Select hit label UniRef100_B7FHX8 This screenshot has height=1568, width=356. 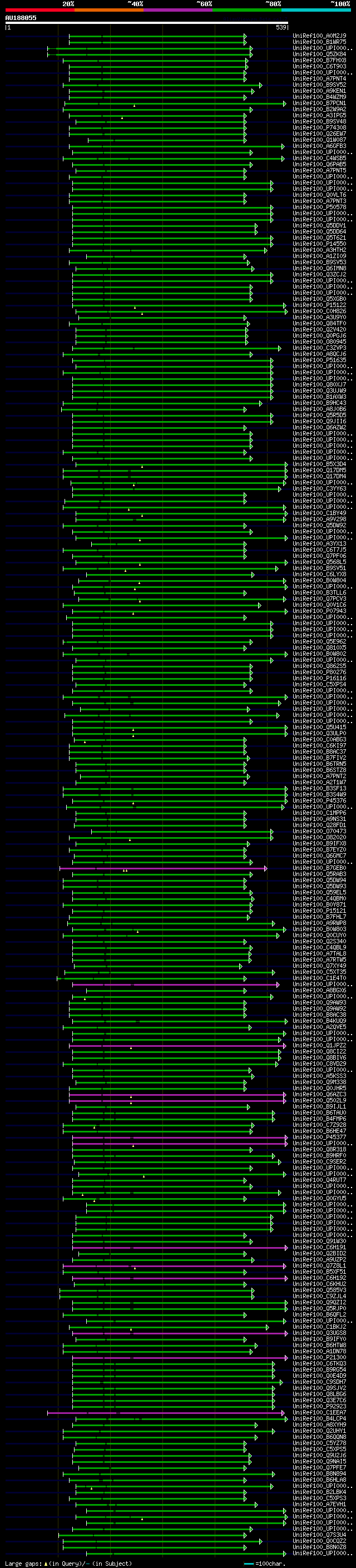click(x=319, y=60)
